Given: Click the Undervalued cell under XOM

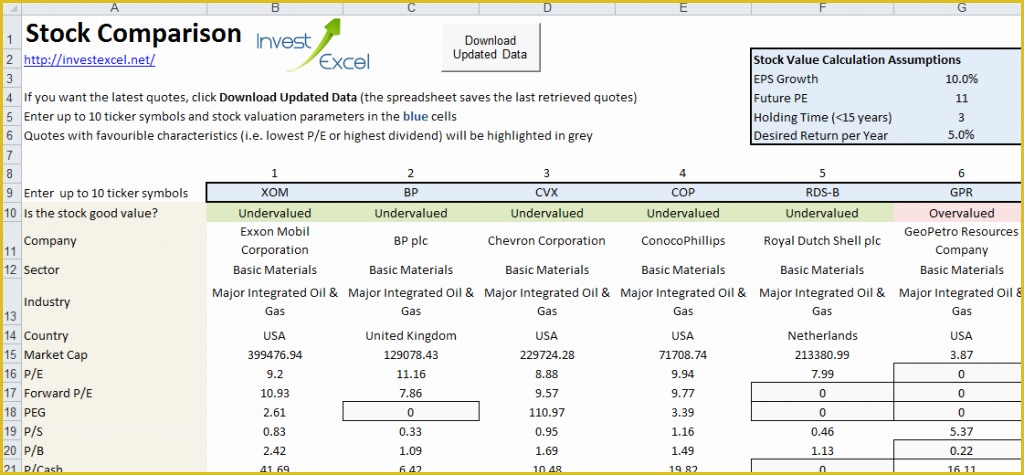Looking at the screenshot, I should (275, 213).
